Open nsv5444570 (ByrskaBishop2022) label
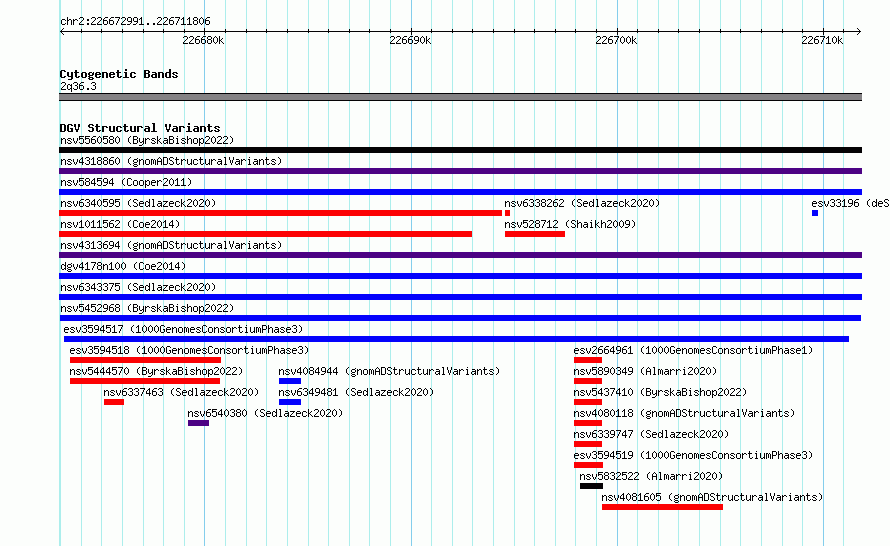 pyautogui.click(x=156, y=371)
